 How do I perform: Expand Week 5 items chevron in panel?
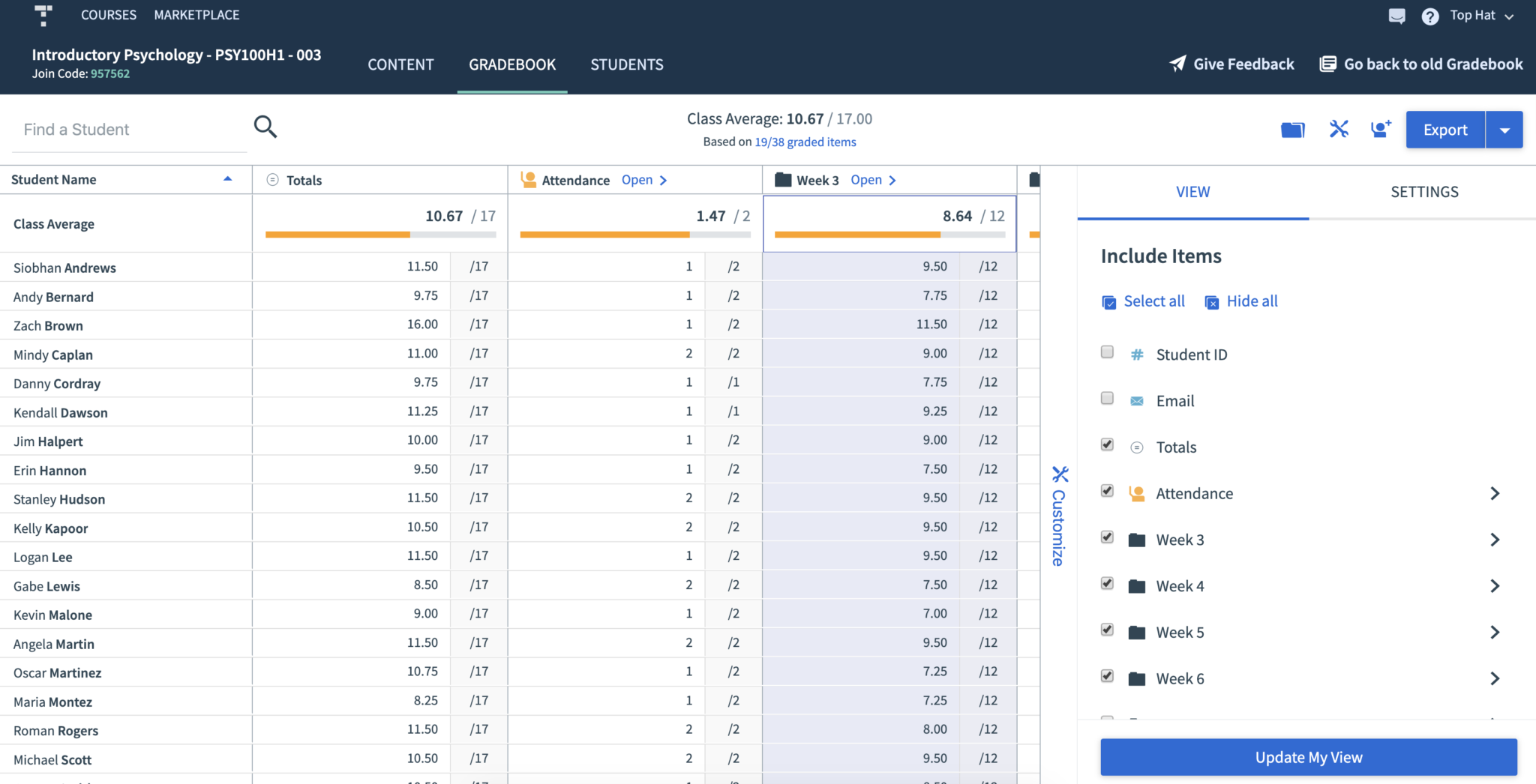[x=1495, y=633]
